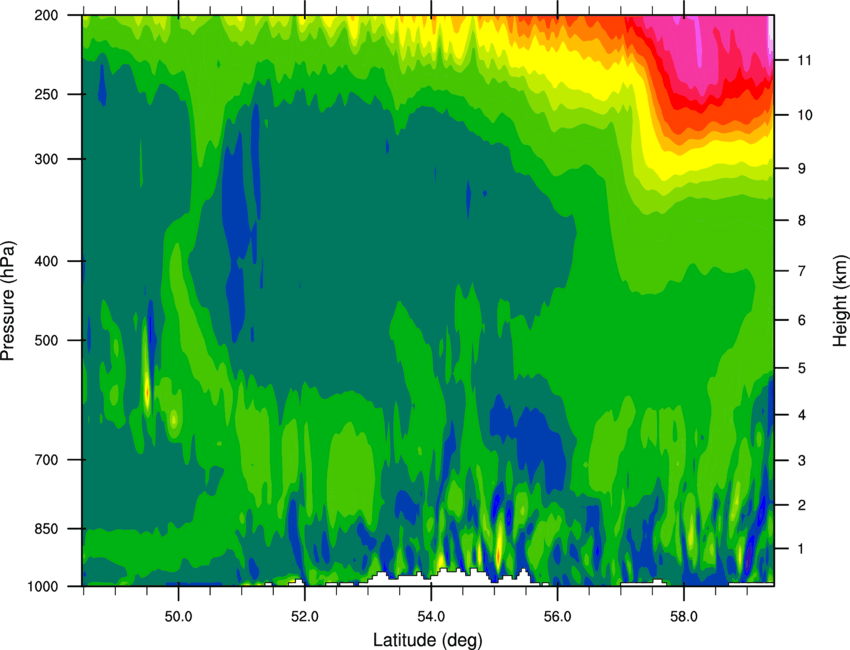
Task: Pick the 11 km height label
Action: [x=804, y=60]
